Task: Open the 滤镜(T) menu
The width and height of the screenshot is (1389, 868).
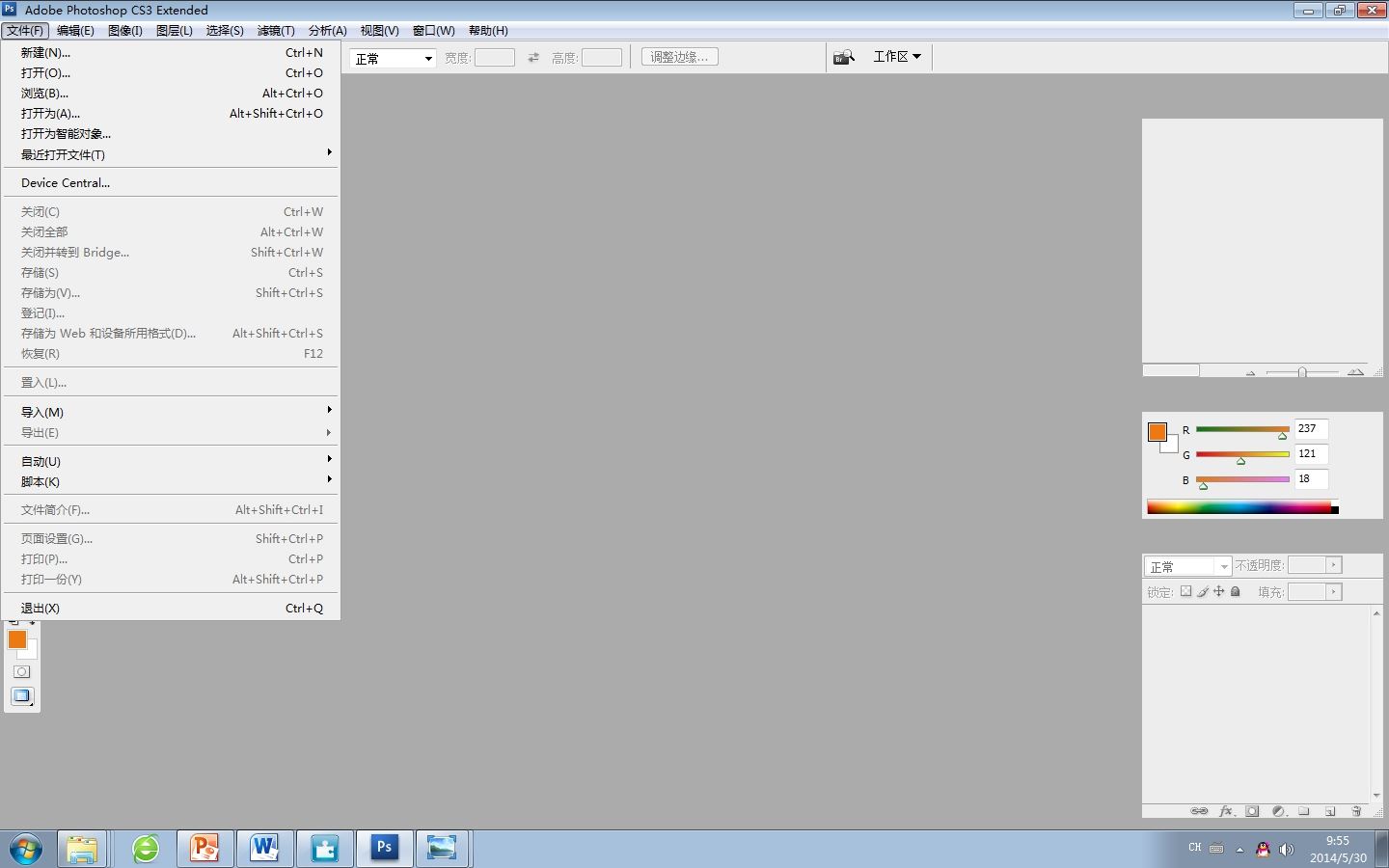Action: [x=276, y=31]
